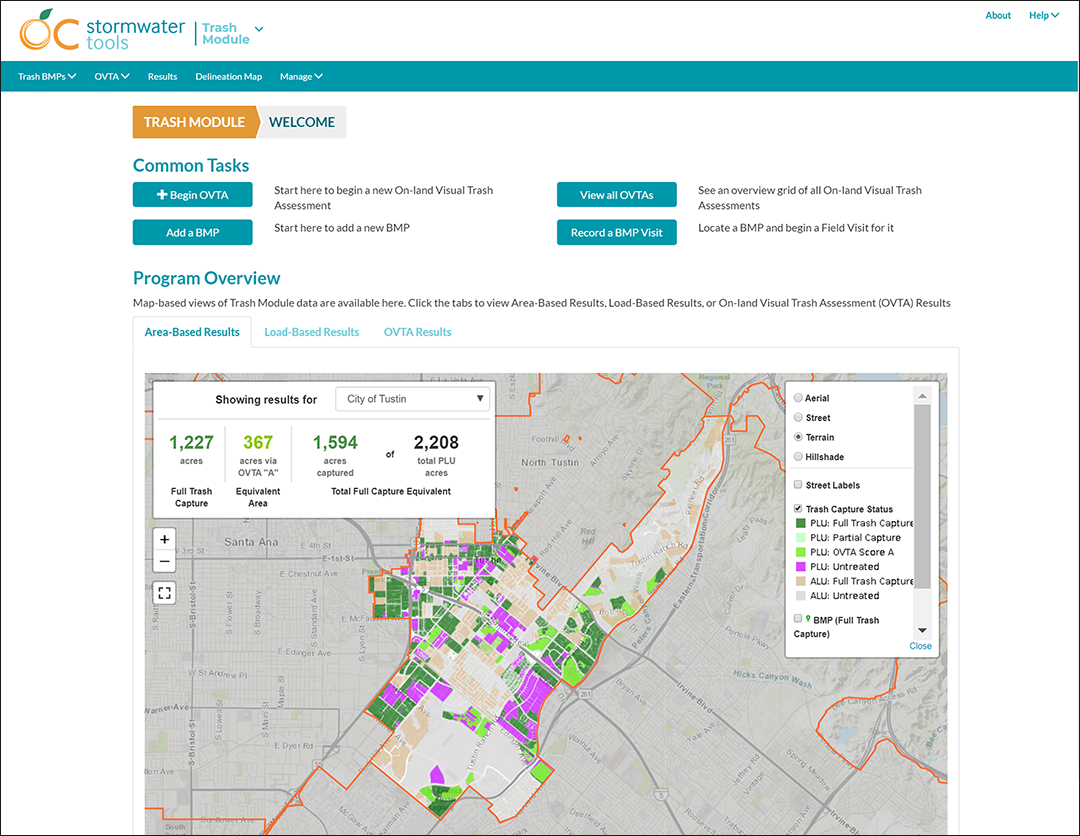
Task: Zoom in the map with plus button
Action: (165, 539)
